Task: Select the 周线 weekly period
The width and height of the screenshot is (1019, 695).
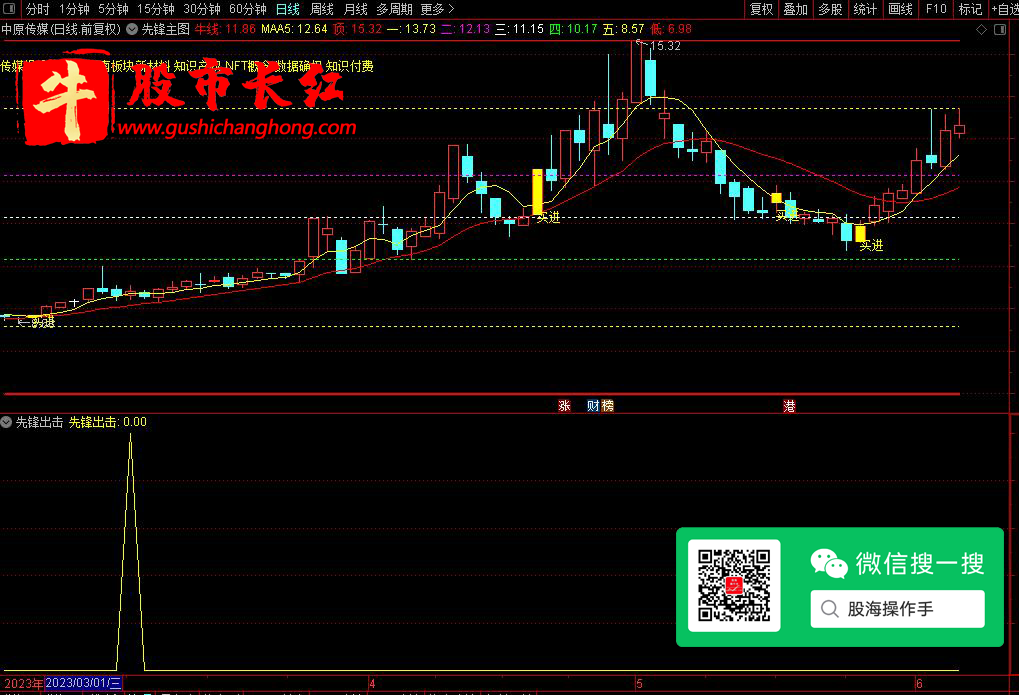Action: tap(321, 9)
